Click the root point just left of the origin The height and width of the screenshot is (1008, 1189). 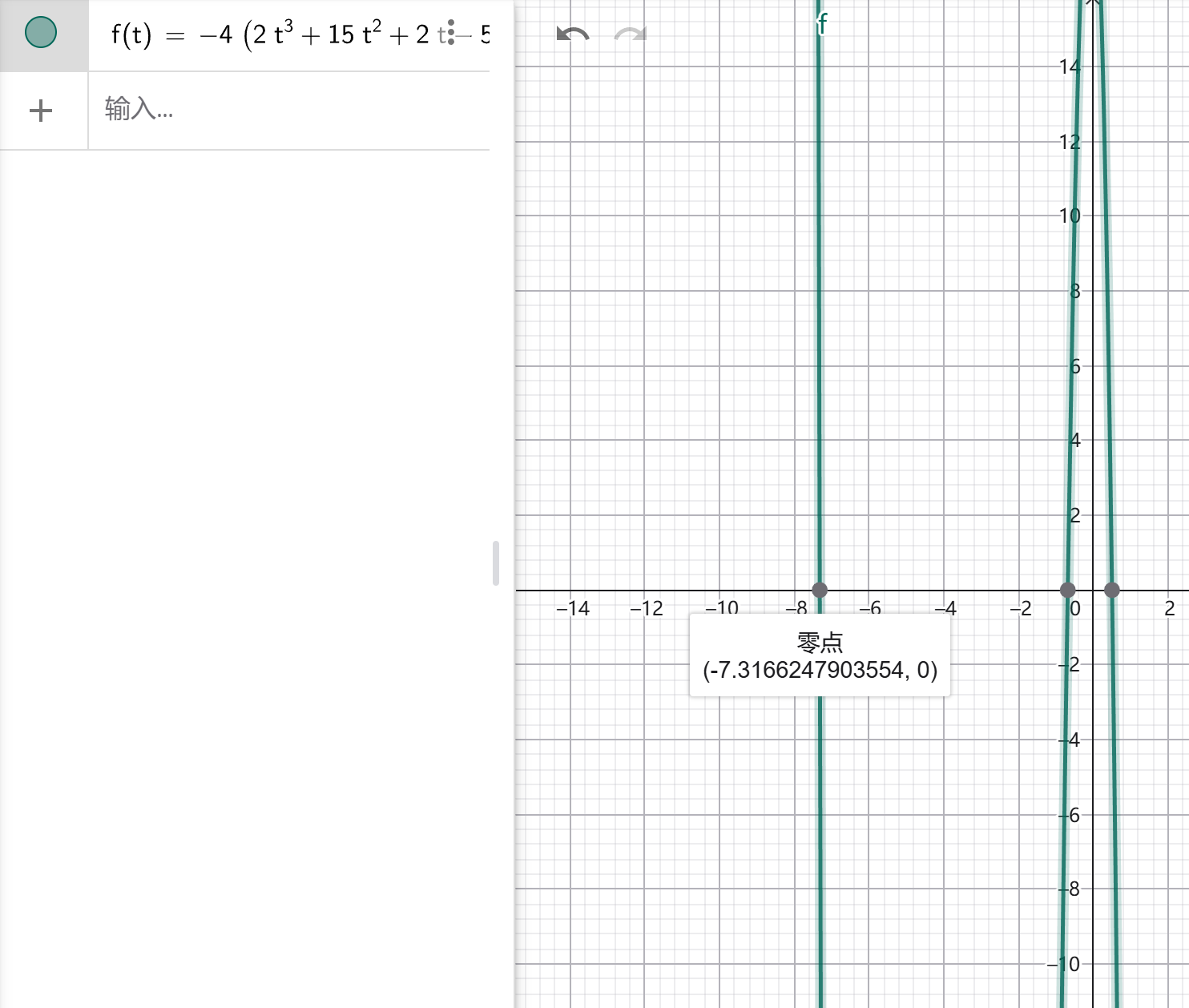coord(1068,590)
